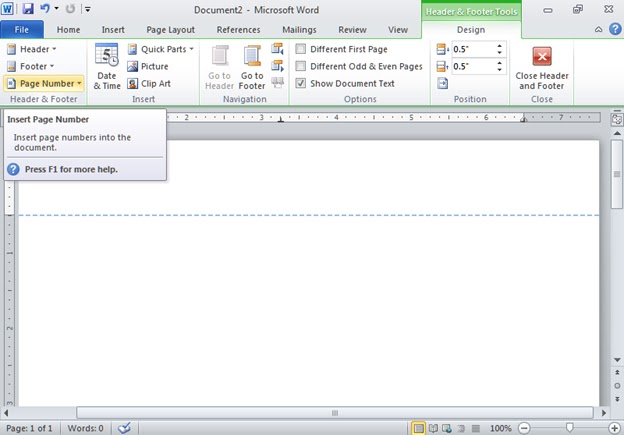This screenshot has height=435, width=624.
Task: Decrease the Footer from Bottom value
Action: click(x=499, y=70)
